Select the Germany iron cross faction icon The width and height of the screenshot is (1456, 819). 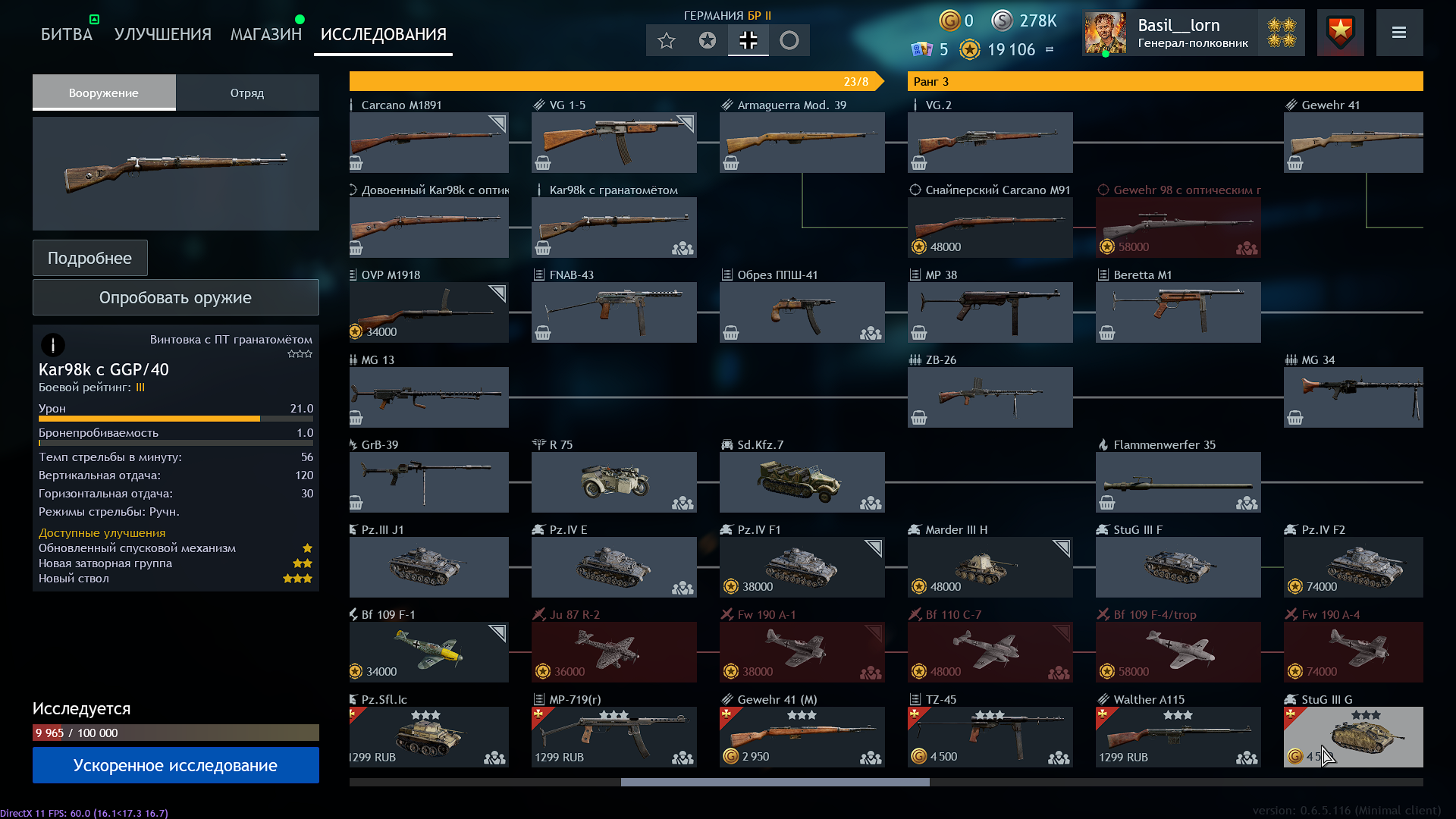point(748,40)
